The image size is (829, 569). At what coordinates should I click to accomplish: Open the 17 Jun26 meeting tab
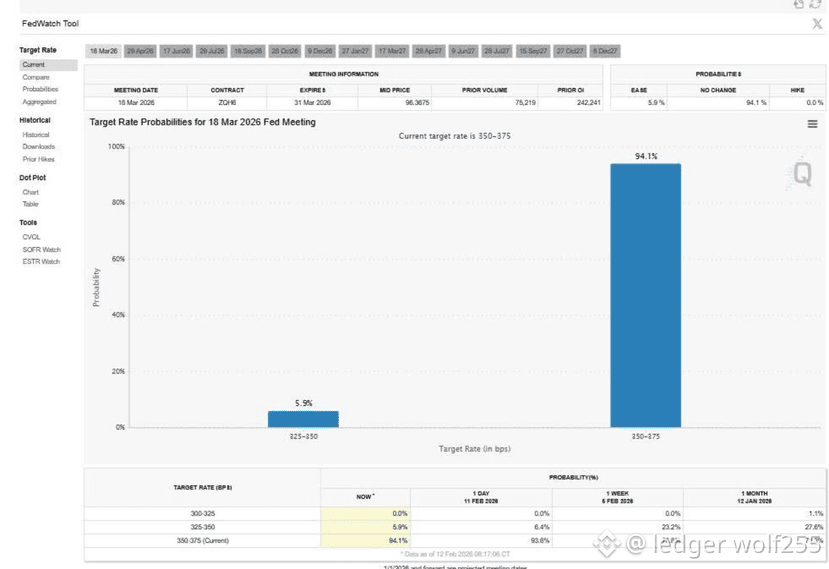tap(177, 51)
